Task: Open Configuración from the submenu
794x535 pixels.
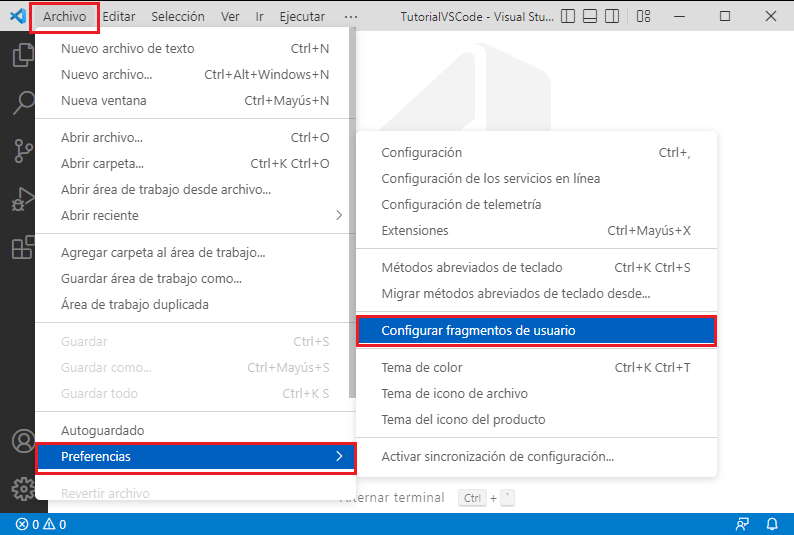Action: coord(536,153)
